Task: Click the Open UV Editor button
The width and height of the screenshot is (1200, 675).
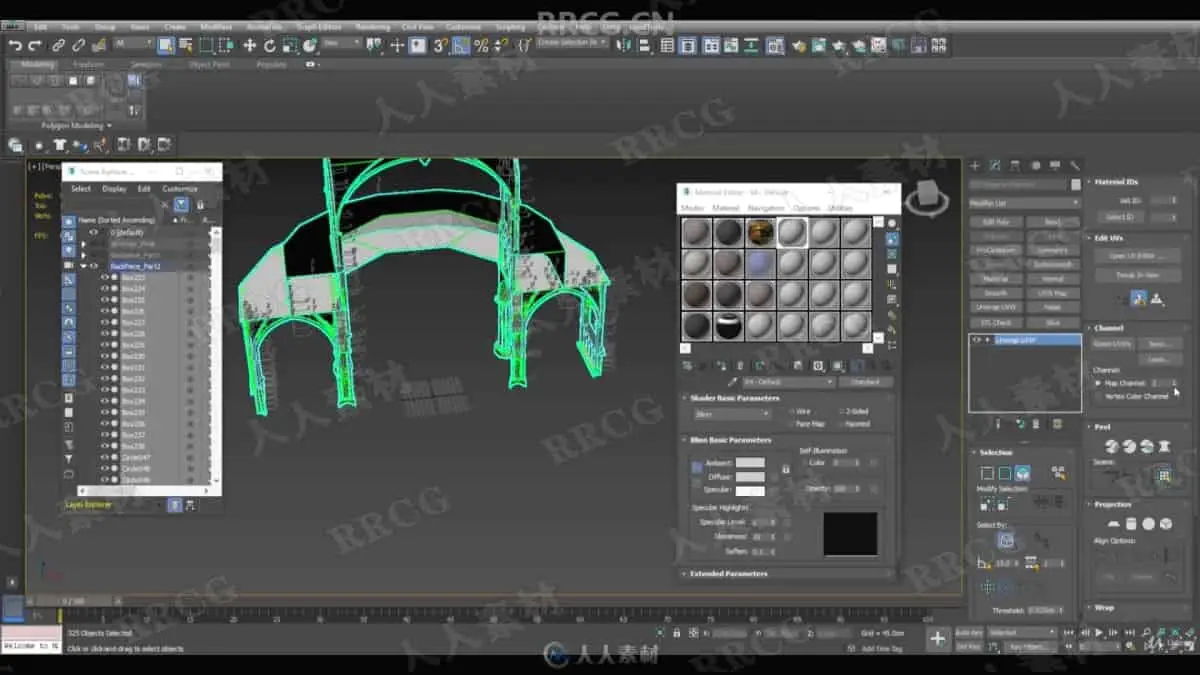Action: point(1132,256)
